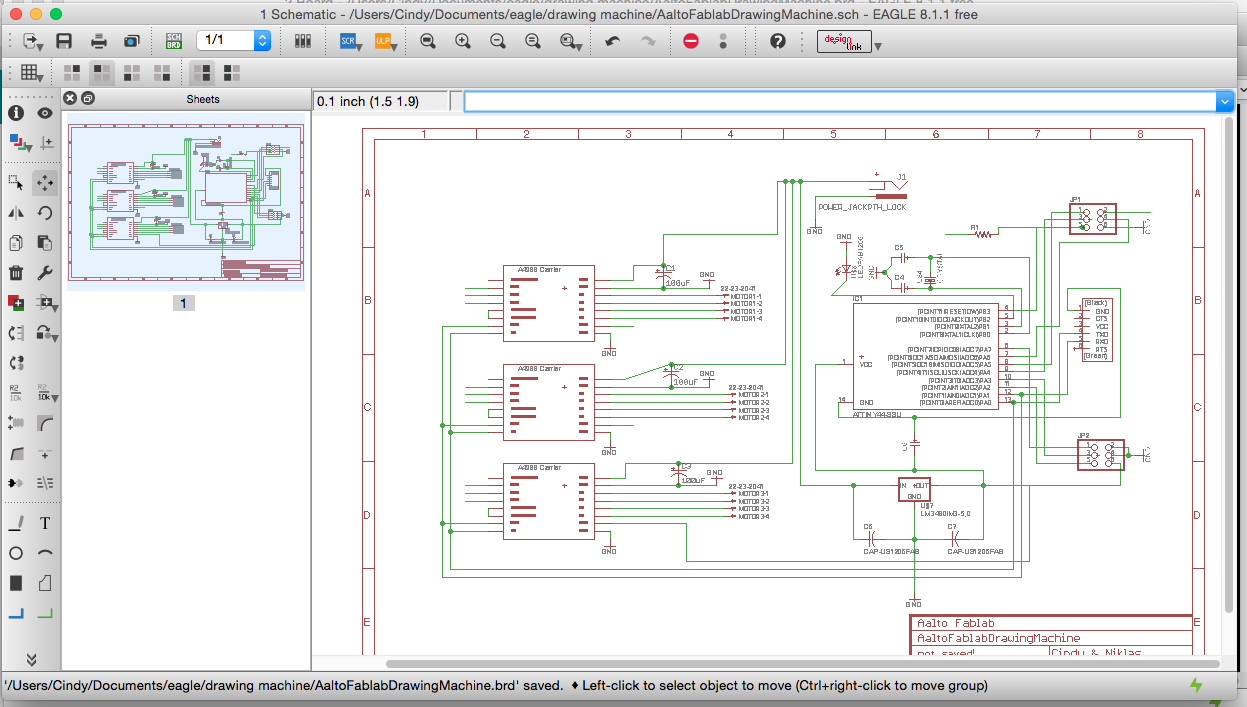Expand the command line history dropdown

pos(1224,101)
